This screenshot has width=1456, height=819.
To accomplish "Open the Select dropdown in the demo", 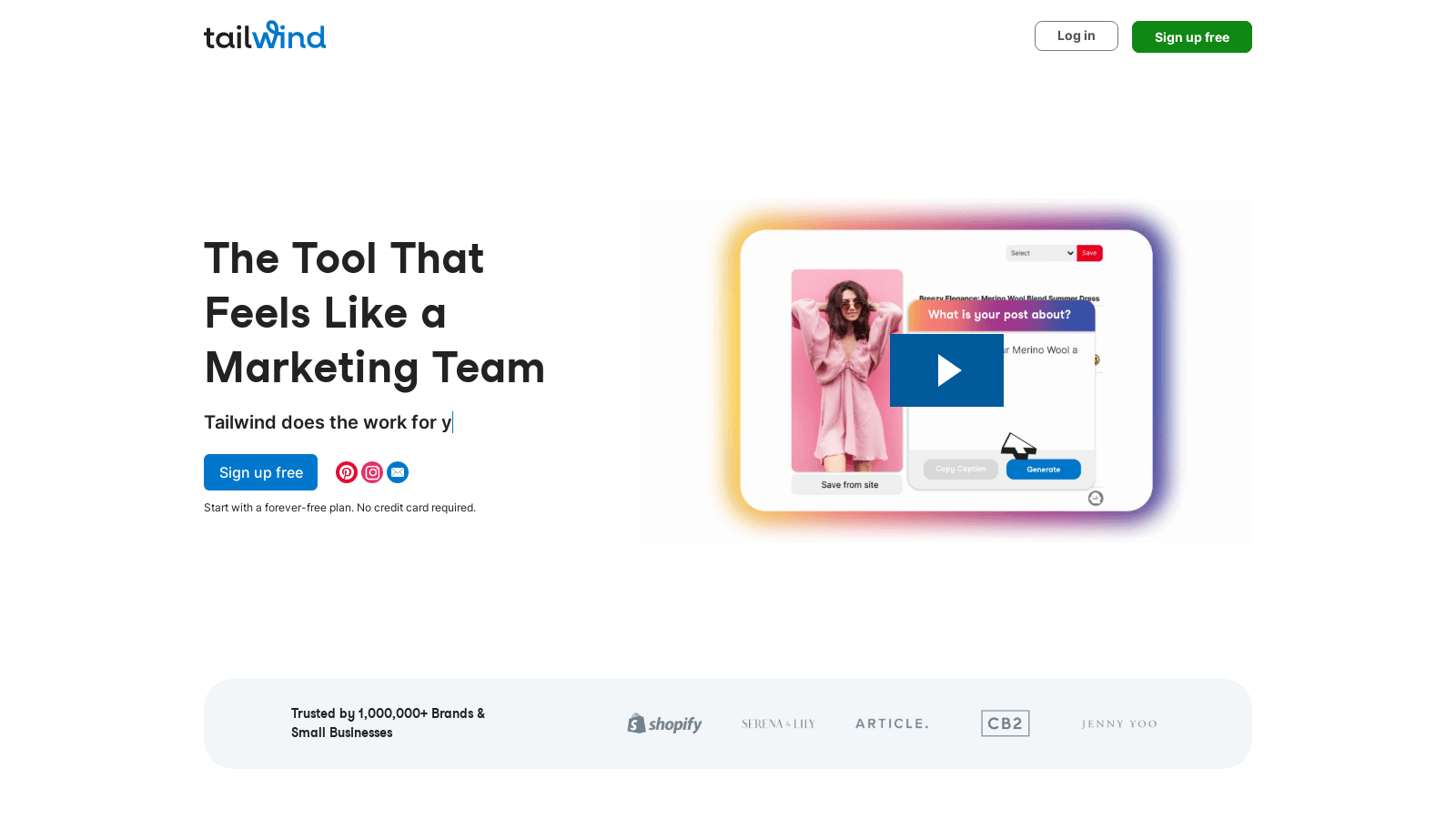I will (x=1041, y=253).
